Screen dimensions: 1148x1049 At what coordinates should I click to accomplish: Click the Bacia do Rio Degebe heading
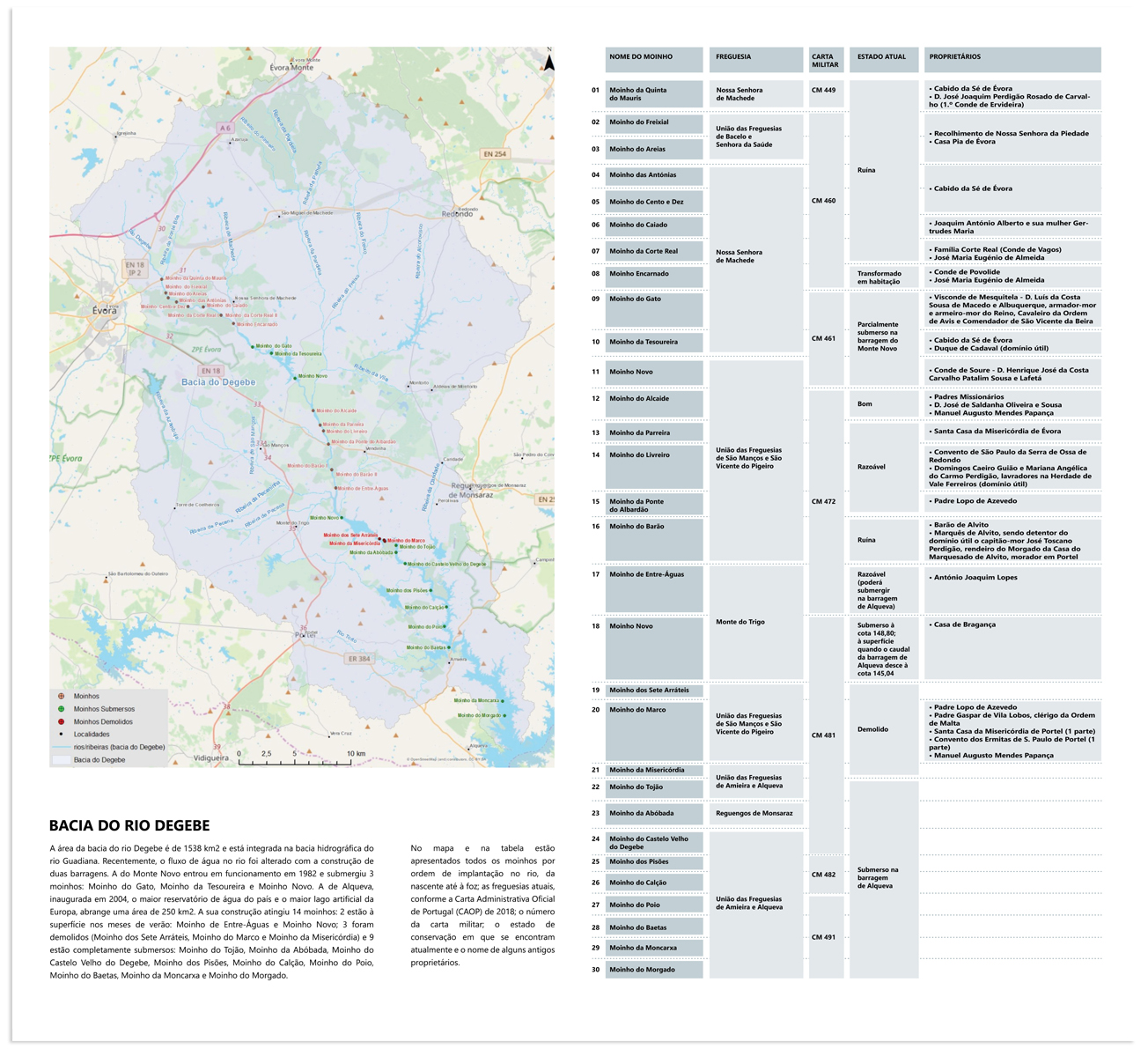pyautogui.click(x=129, y=825)
